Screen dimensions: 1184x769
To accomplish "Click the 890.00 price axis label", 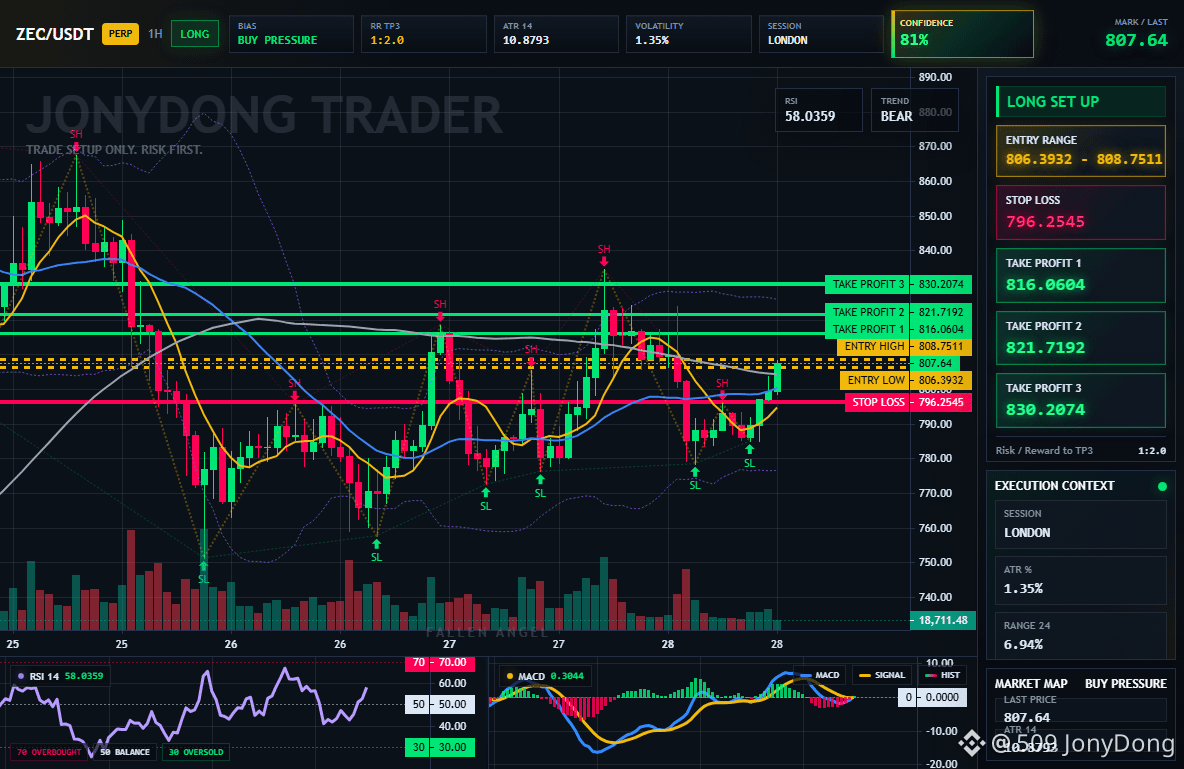I will (x=935, y=77).
